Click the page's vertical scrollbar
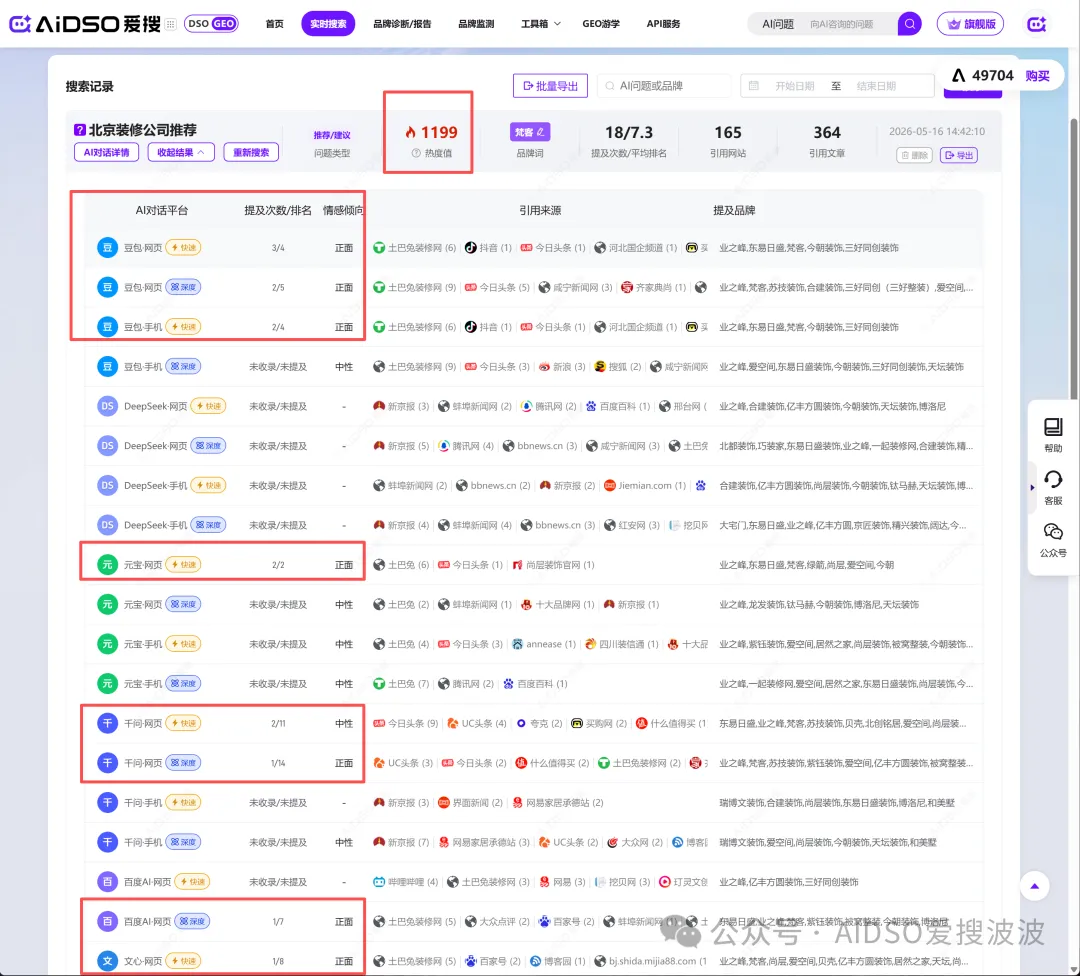Viewport: 1080px width, 976px height. (1073, 258)
